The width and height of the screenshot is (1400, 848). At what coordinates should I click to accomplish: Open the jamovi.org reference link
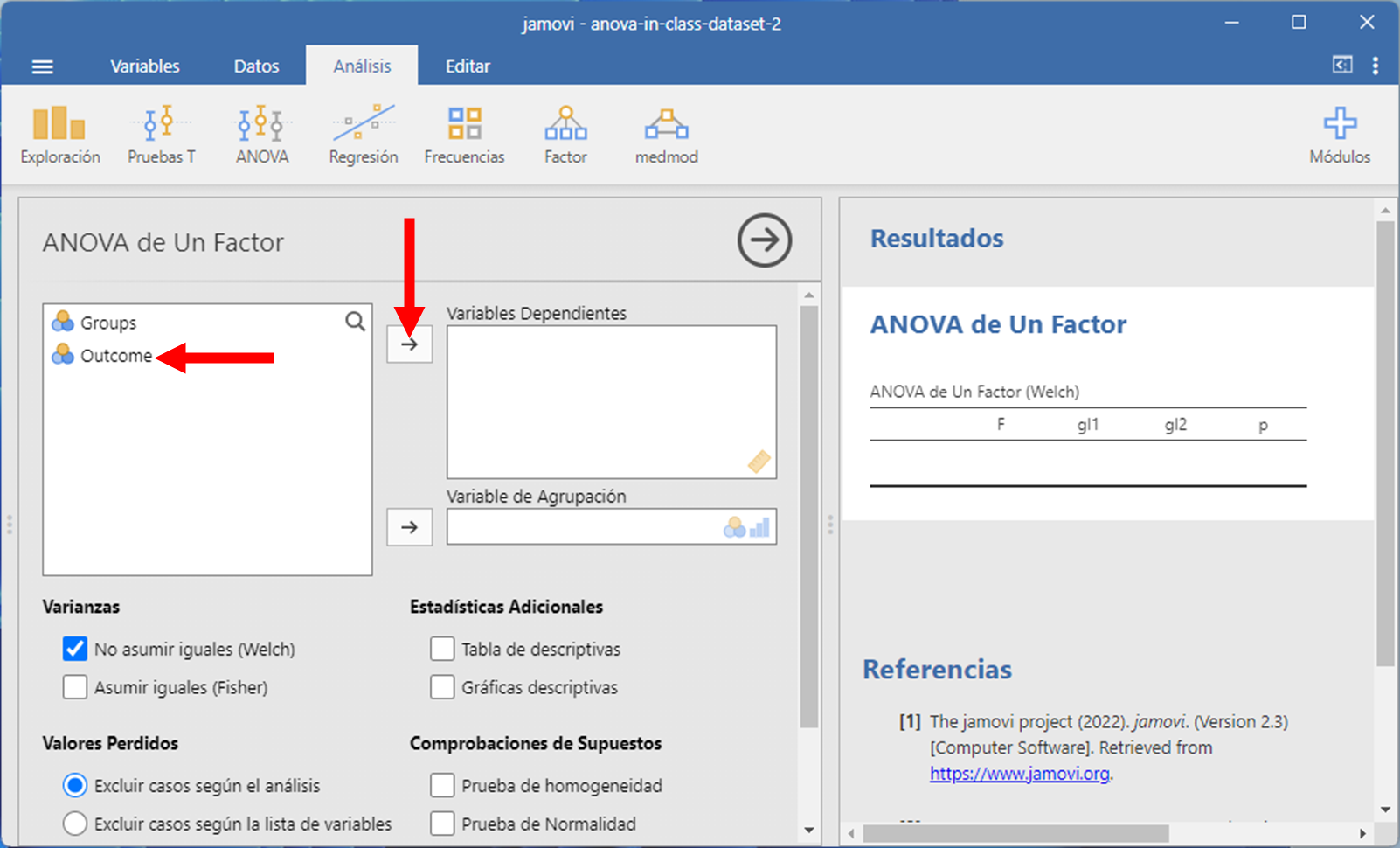(1019, 774)
